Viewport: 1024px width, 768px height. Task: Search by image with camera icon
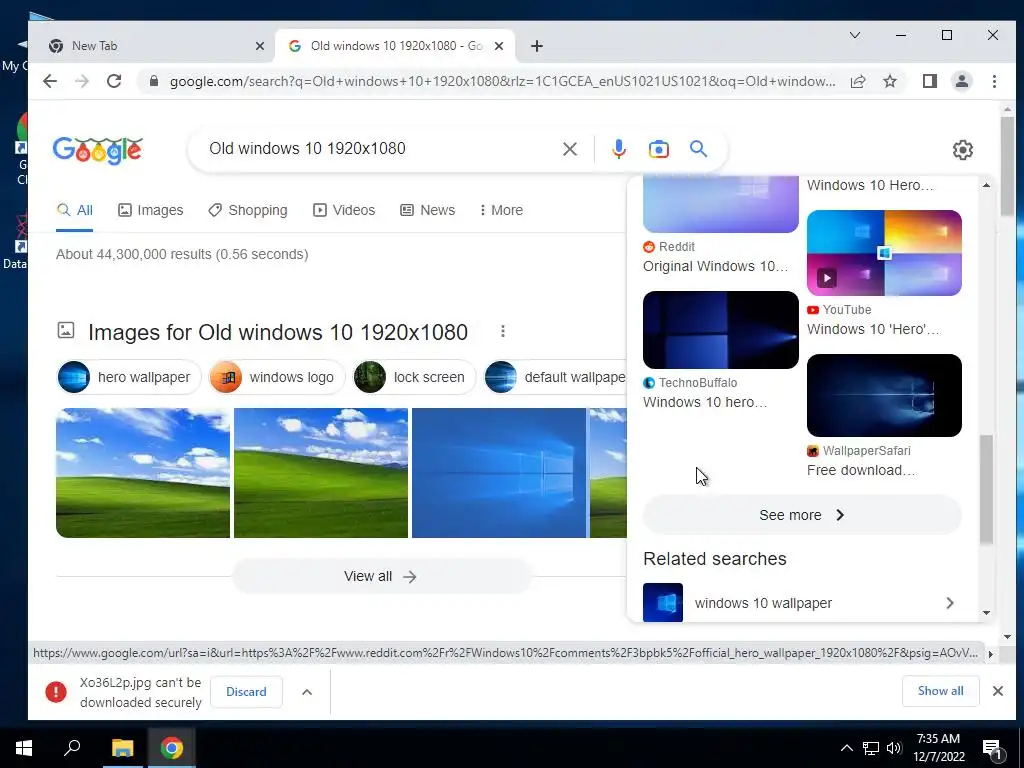(658, 149)
